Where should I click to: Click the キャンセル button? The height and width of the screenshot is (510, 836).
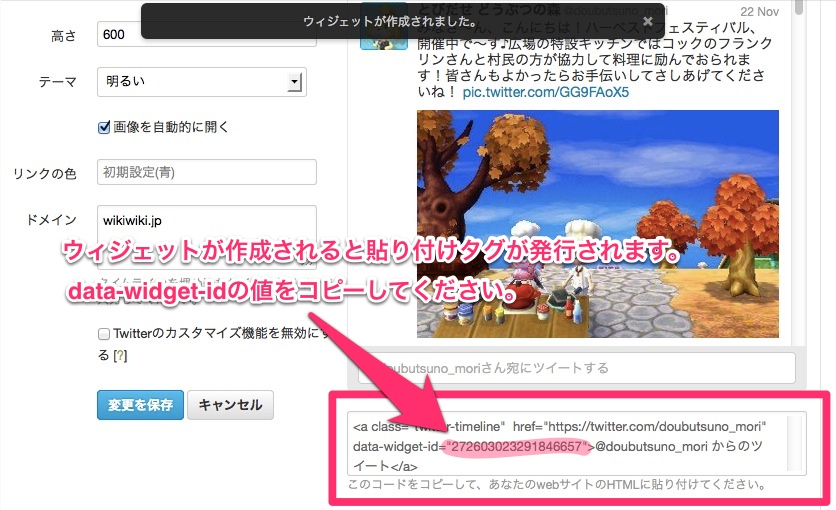point(230,405)
